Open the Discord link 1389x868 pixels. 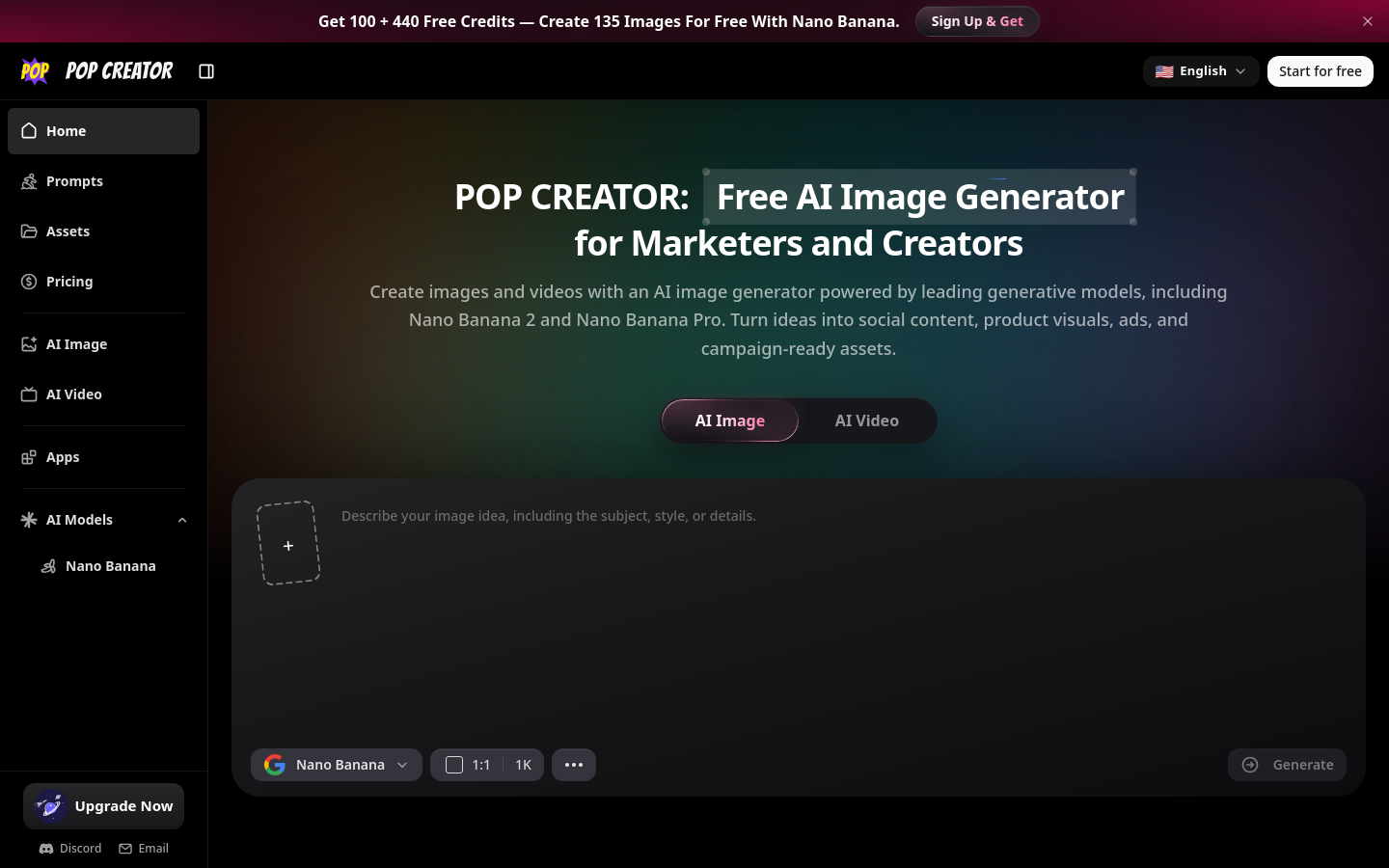[70, 849]
